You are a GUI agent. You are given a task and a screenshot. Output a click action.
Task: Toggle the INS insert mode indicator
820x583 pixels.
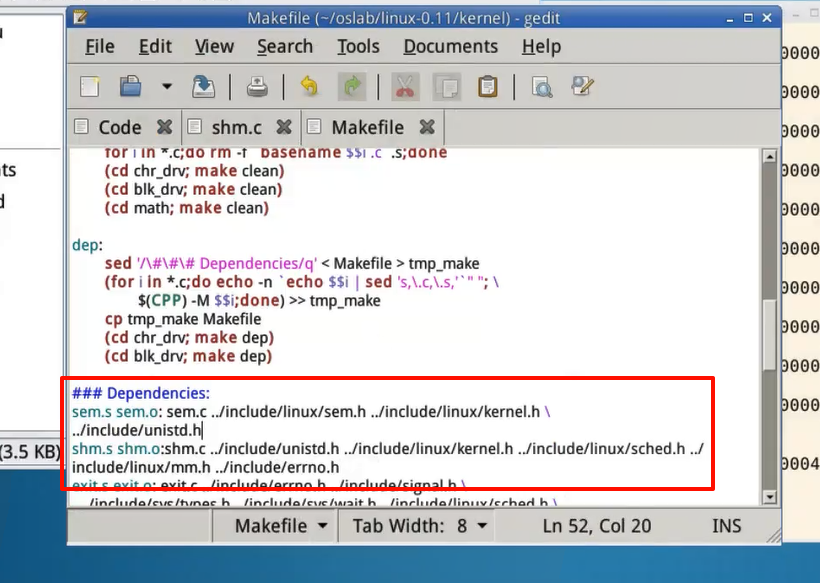click(726, 525)
